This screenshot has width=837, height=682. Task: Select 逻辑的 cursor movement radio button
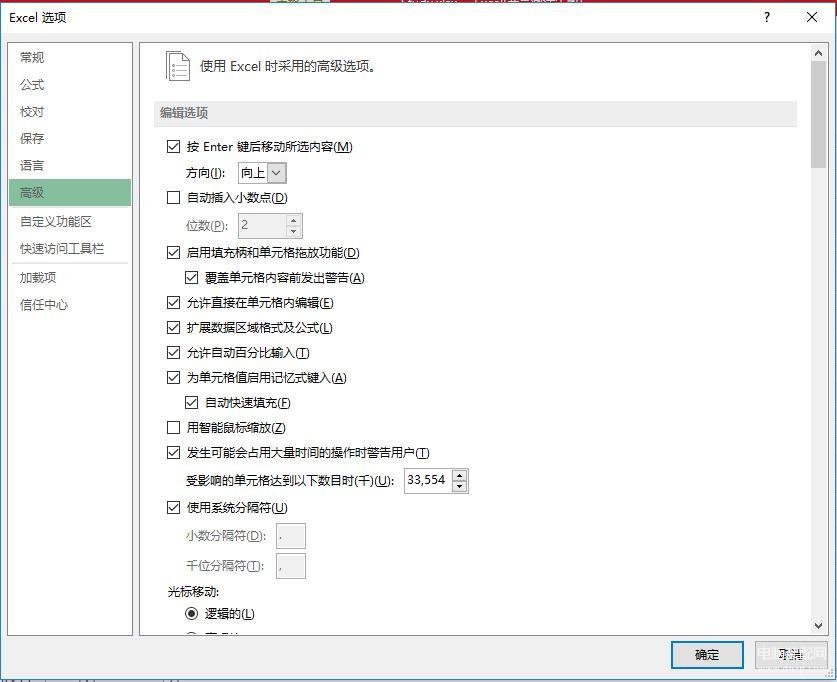pos(192,614)
